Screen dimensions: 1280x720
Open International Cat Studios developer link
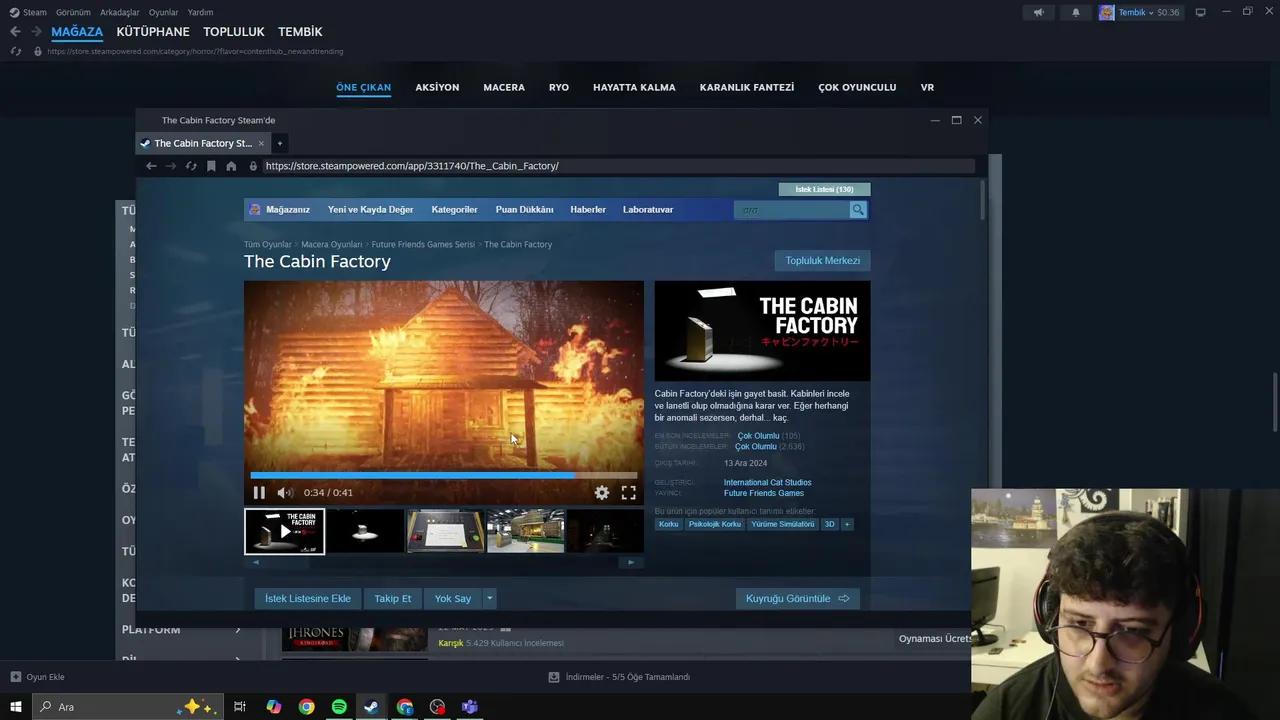[768, 482]
